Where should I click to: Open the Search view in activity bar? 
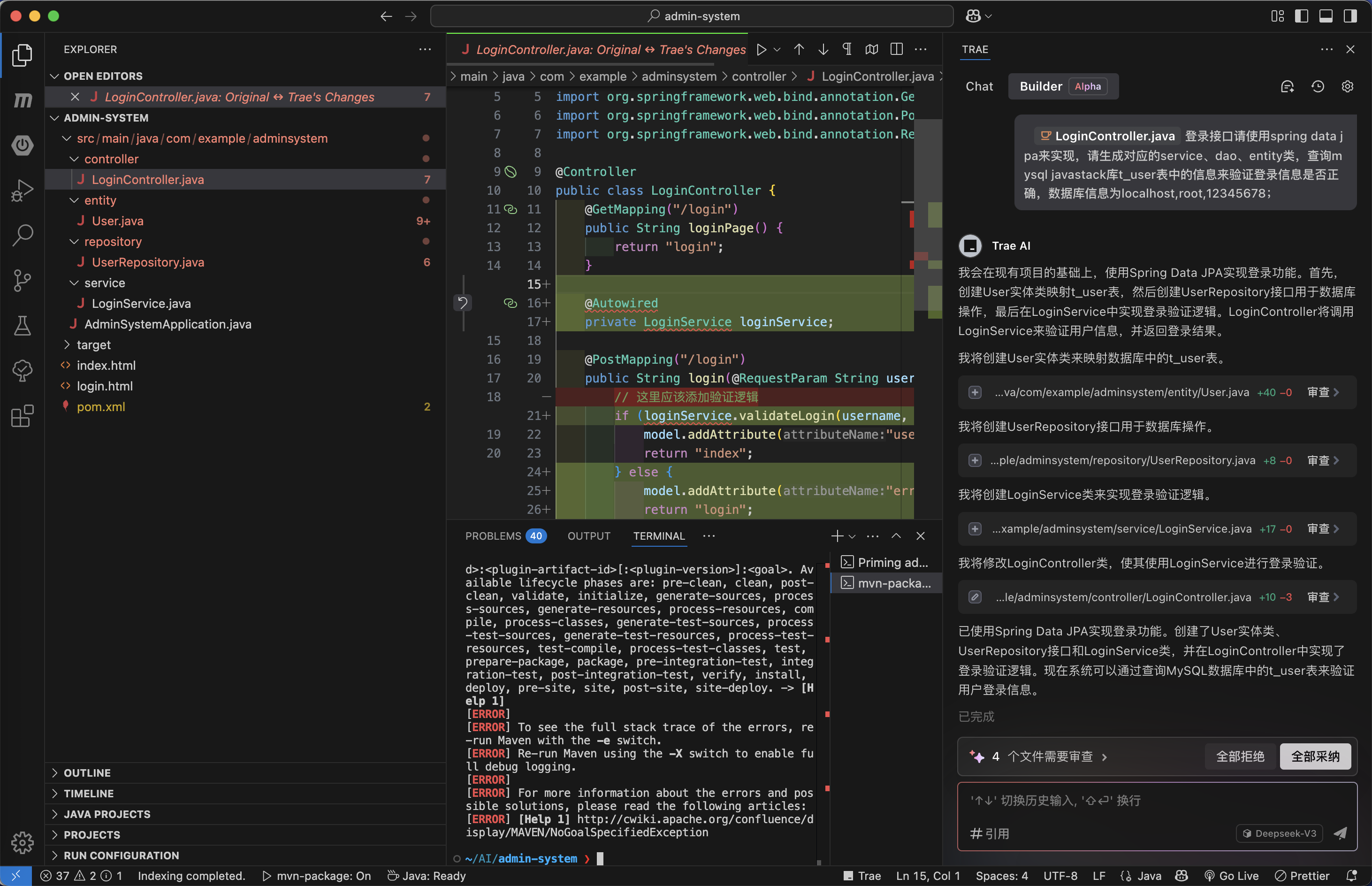(22, 235)
